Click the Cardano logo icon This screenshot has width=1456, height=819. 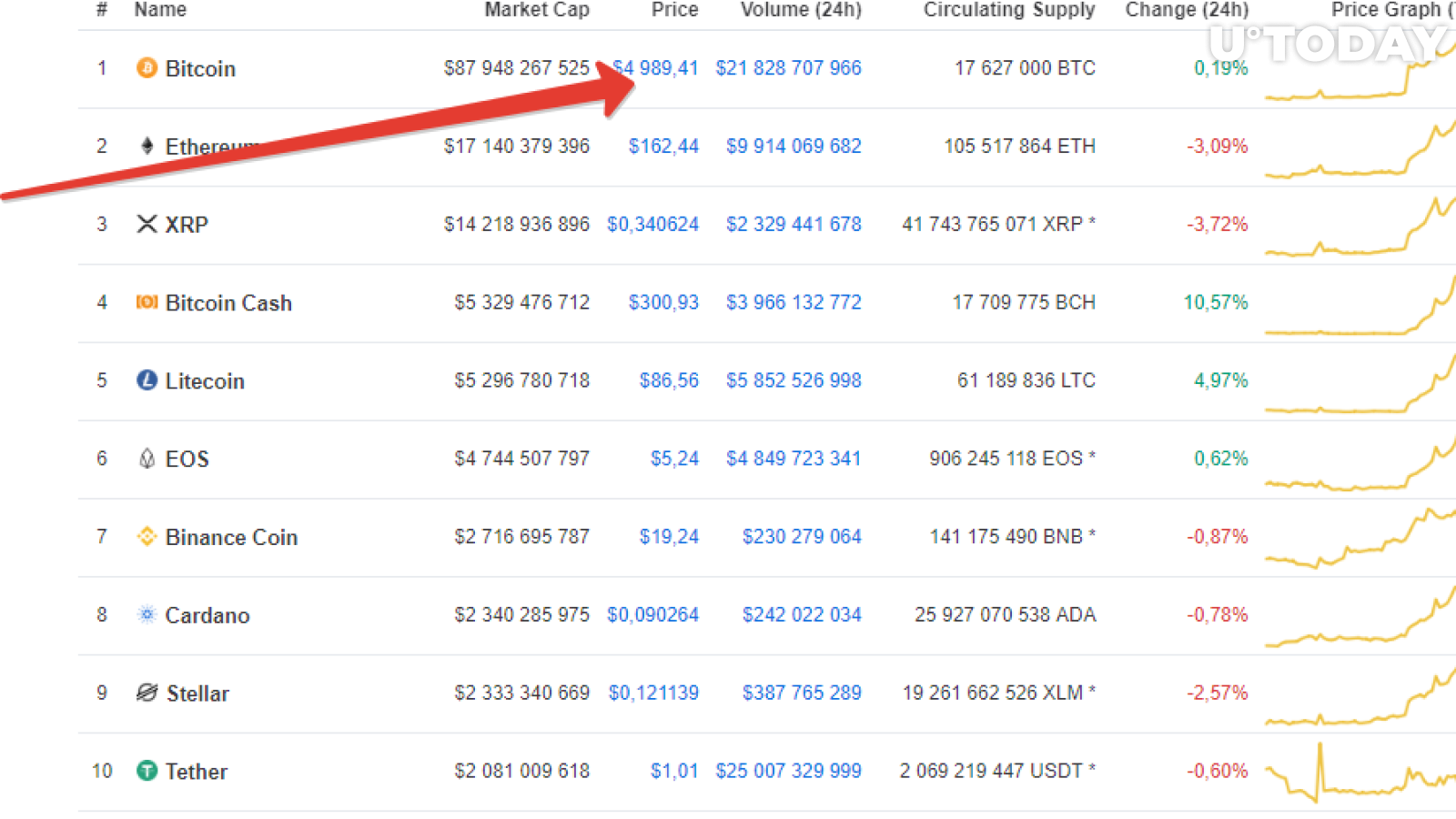(x=147, y=615)
